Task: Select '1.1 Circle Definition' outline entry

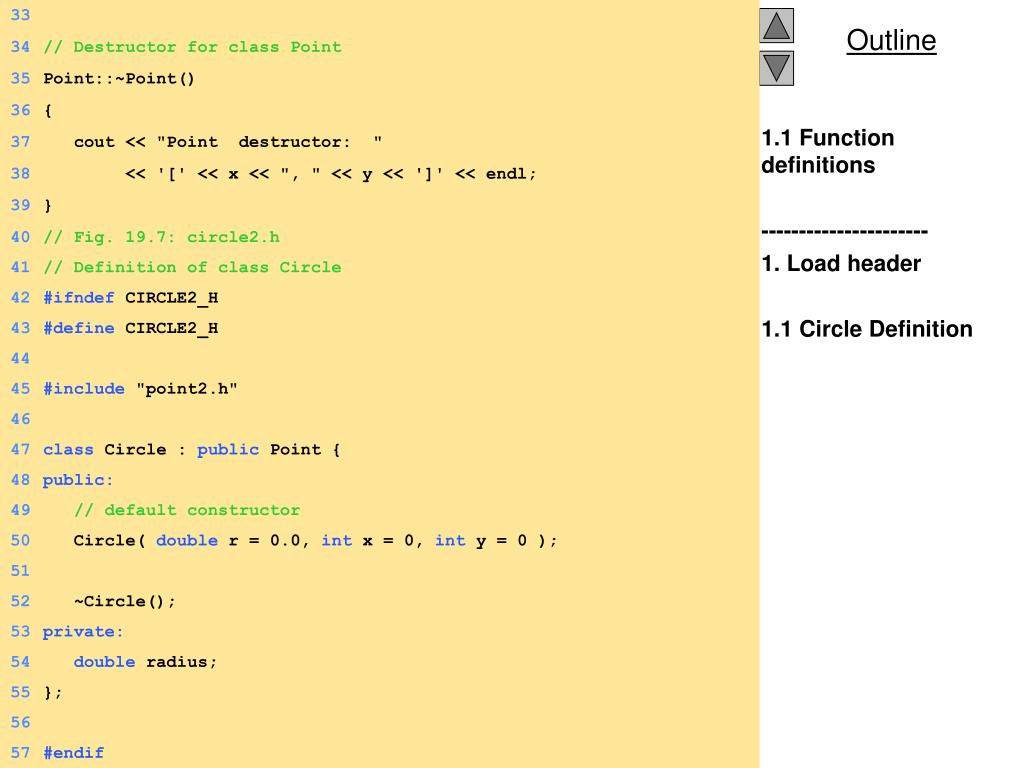Action: (867, 328)
